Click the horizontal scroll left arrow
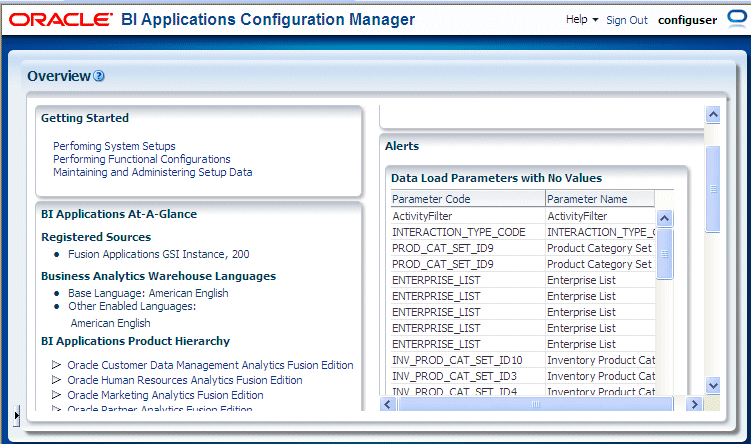The width and height of the screenshot is (751, 444). coord(387,404)
